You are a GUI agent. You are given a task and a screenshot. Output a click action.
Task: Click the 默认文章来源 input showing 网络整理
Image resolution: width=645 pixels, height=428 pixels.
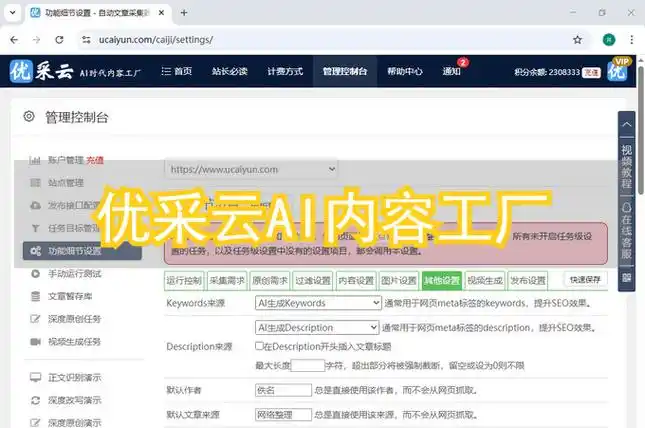click(x=283, y=414)
